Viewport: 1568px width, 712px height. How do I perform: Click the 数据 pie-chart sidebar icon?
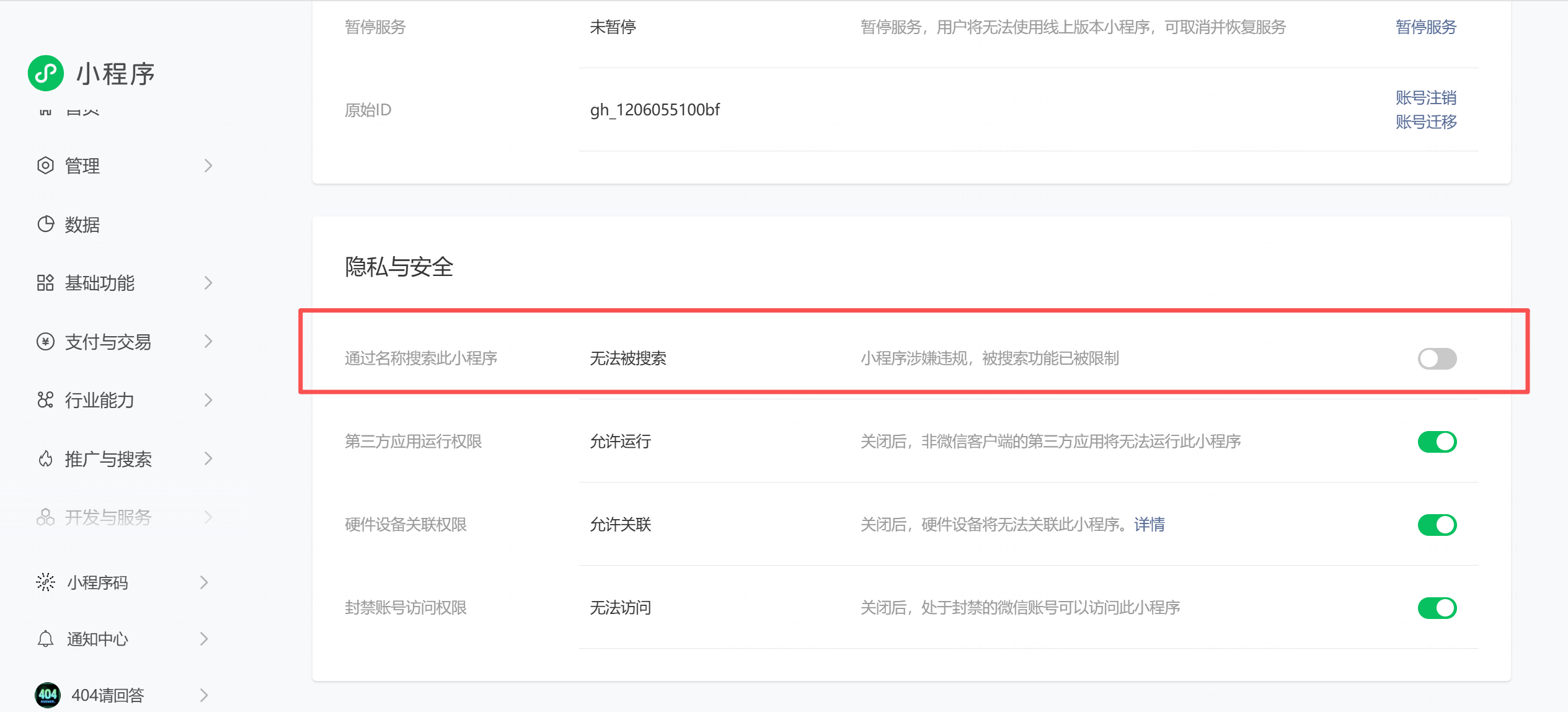45,225
